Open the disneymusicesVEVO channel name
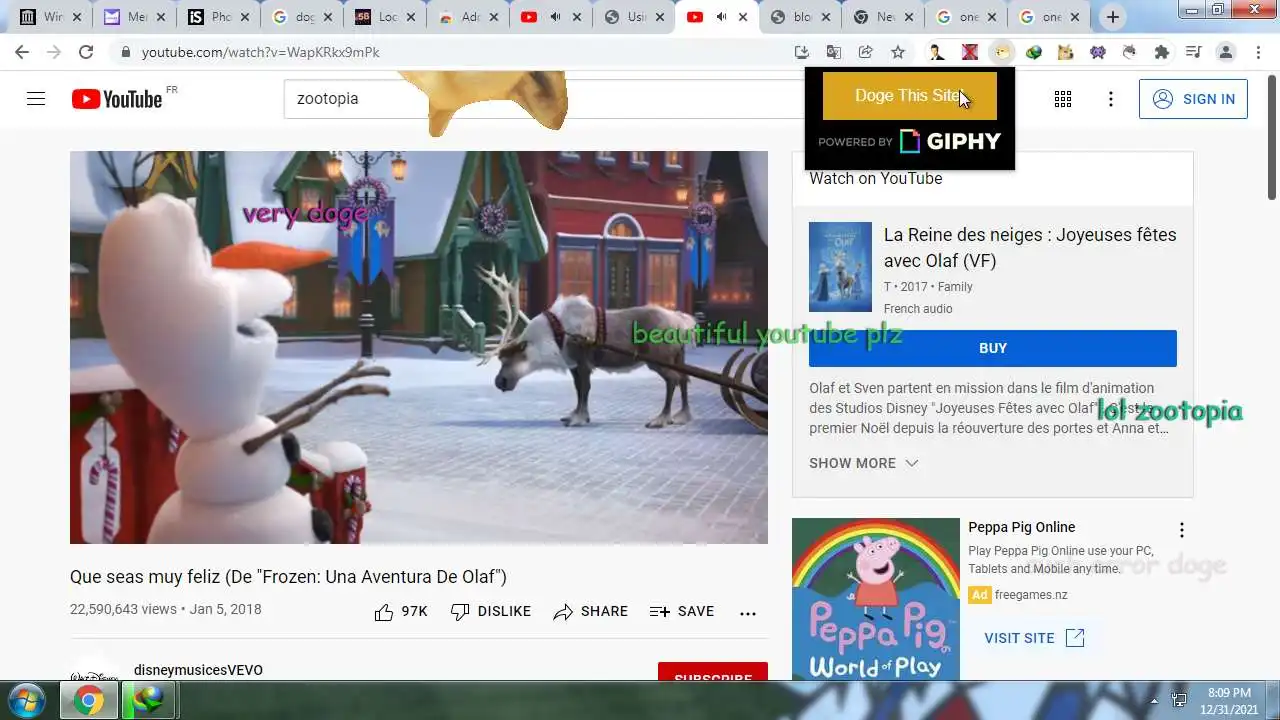Screen dimensions: 1280x720 (198, 670)
